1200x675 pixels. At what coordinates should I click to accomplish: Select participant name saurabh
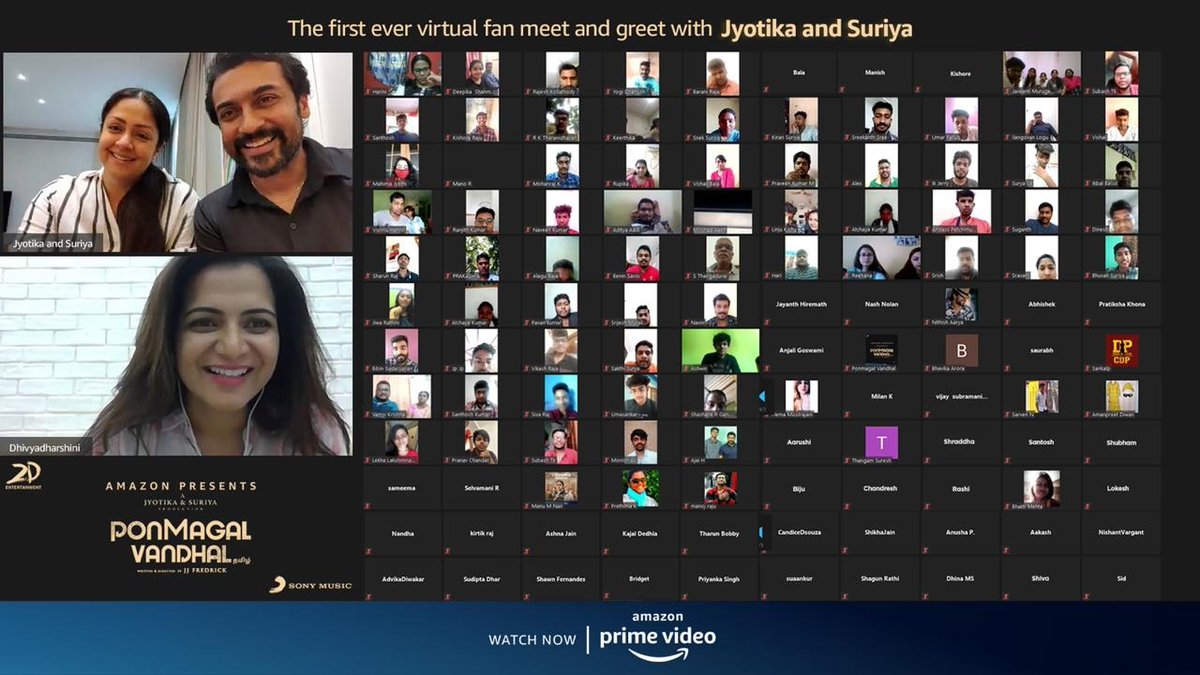(1041, 350)
